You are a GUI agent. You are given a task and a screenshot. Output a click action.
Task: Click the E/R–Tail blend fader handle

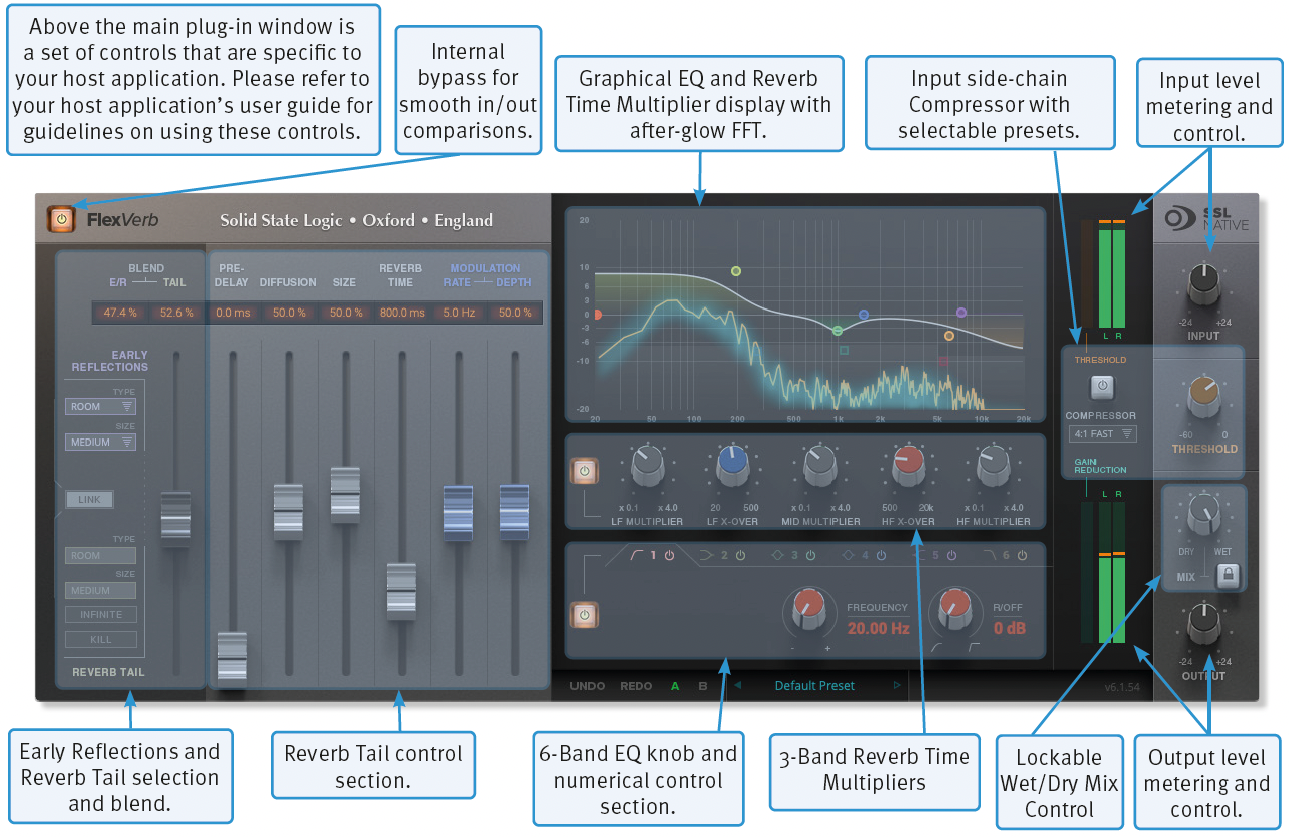175,519
